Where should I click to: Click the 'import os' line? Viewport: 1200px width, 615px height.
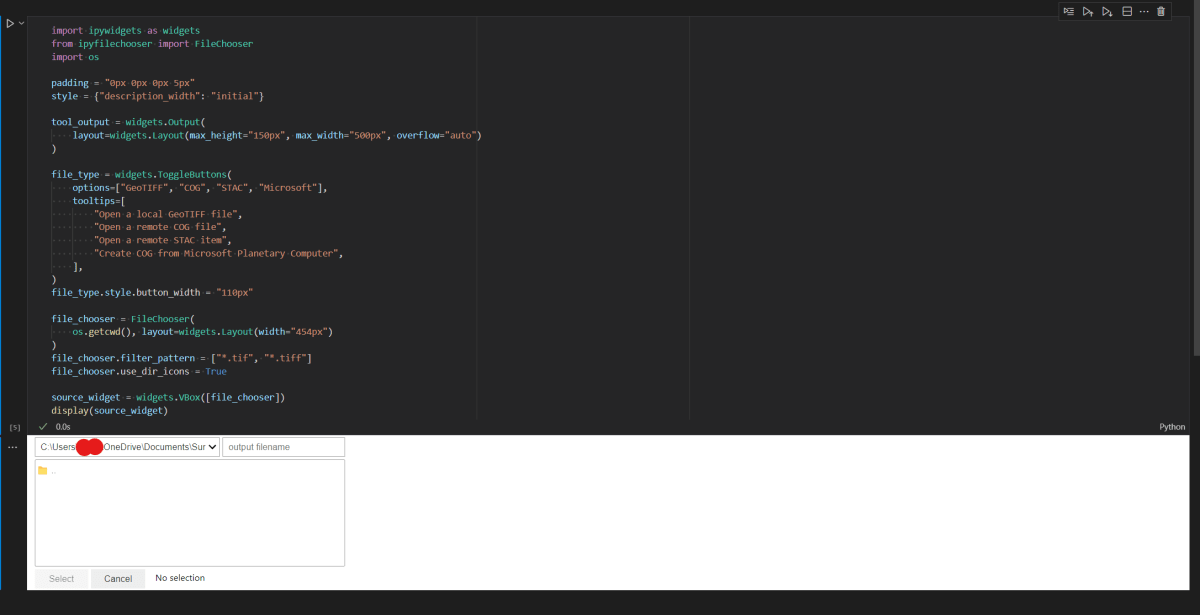[75, 57]
